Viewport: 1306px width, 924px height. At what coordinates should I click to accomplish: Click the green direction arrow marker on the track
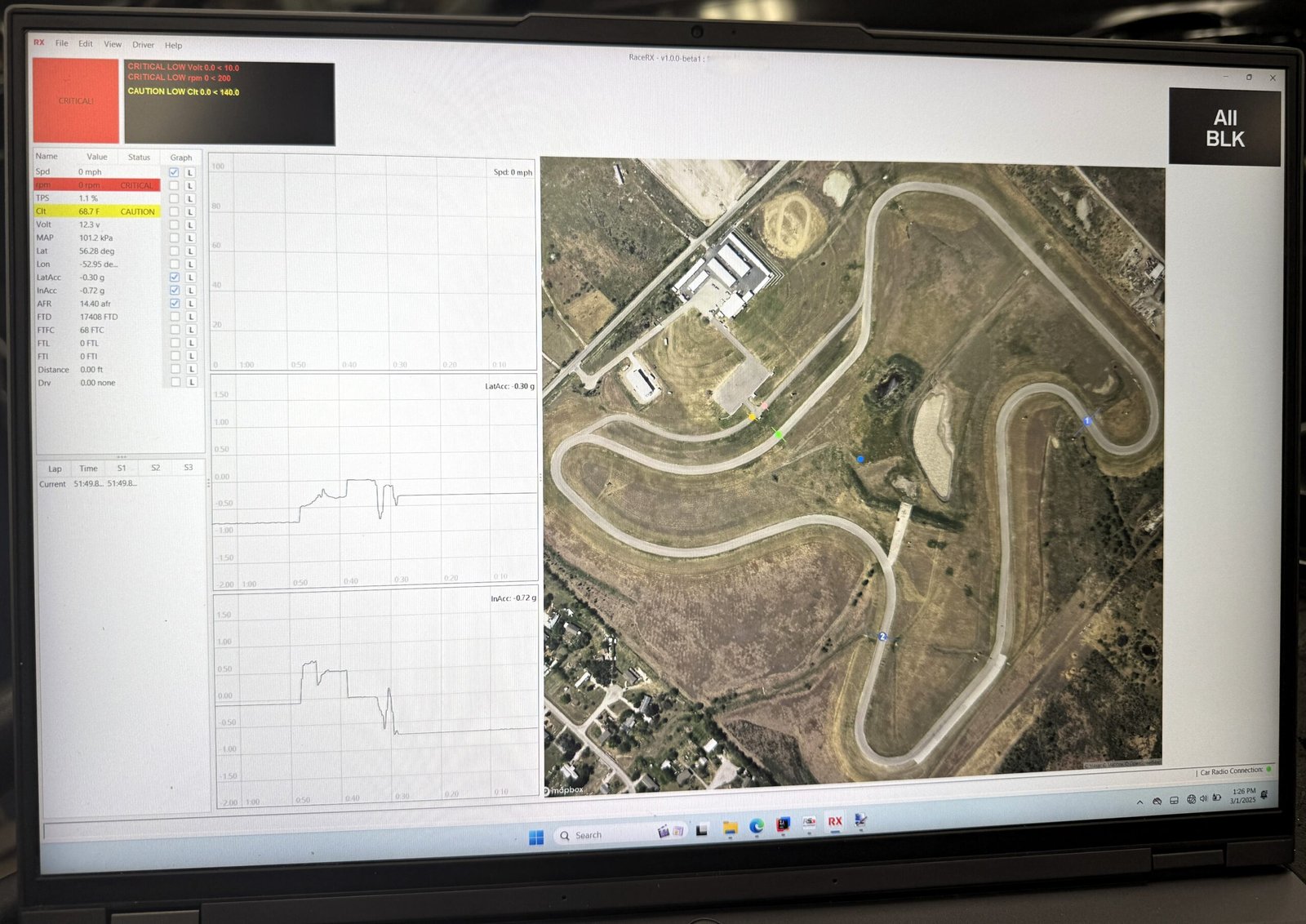(778, 434)
